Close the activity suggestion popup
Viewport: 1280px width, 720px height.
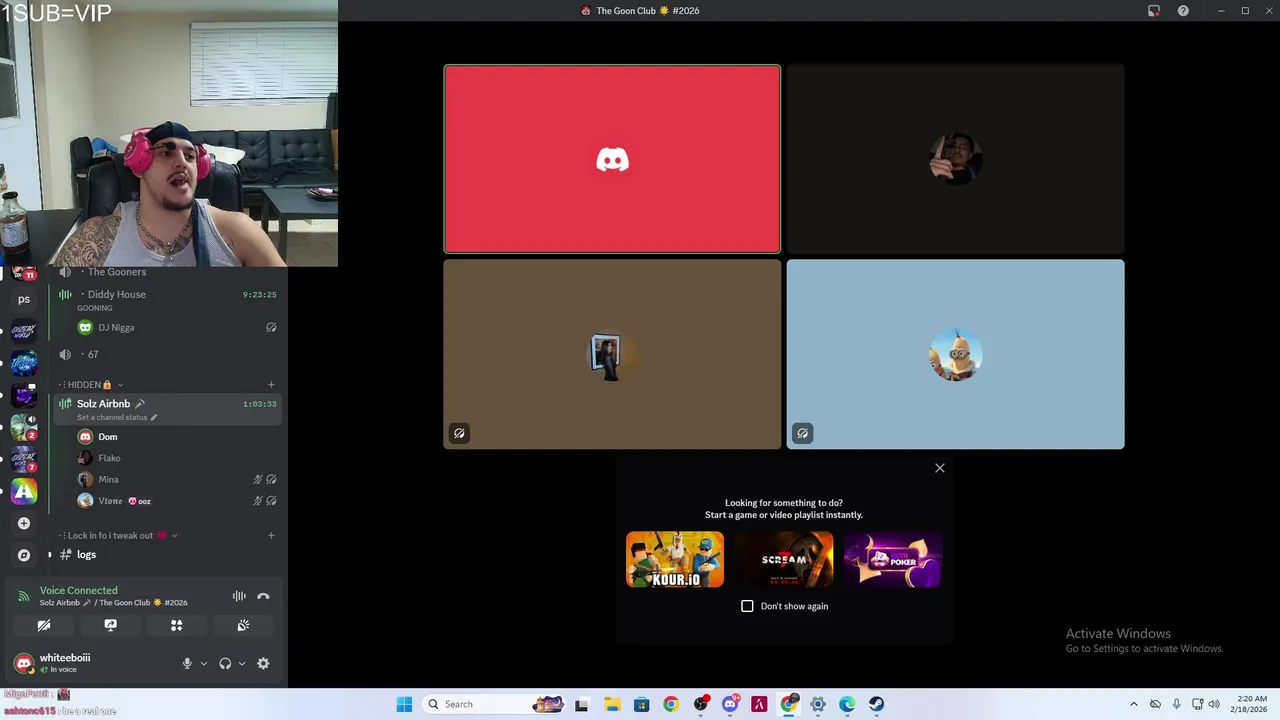939,468
